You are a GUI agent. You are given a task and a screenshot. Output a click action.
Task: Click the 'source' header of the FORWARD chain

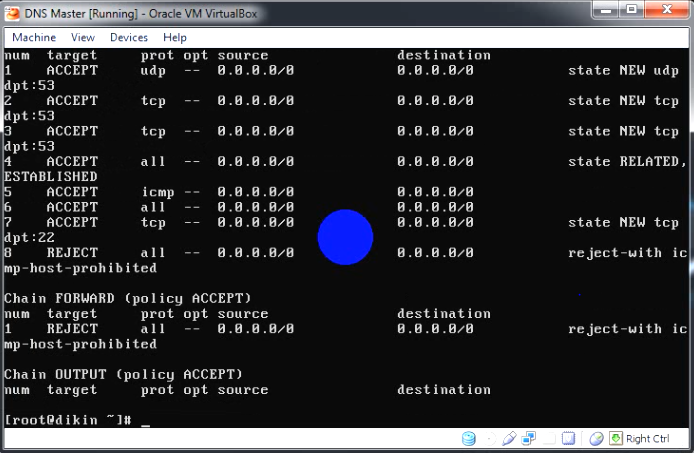(243, 314)
